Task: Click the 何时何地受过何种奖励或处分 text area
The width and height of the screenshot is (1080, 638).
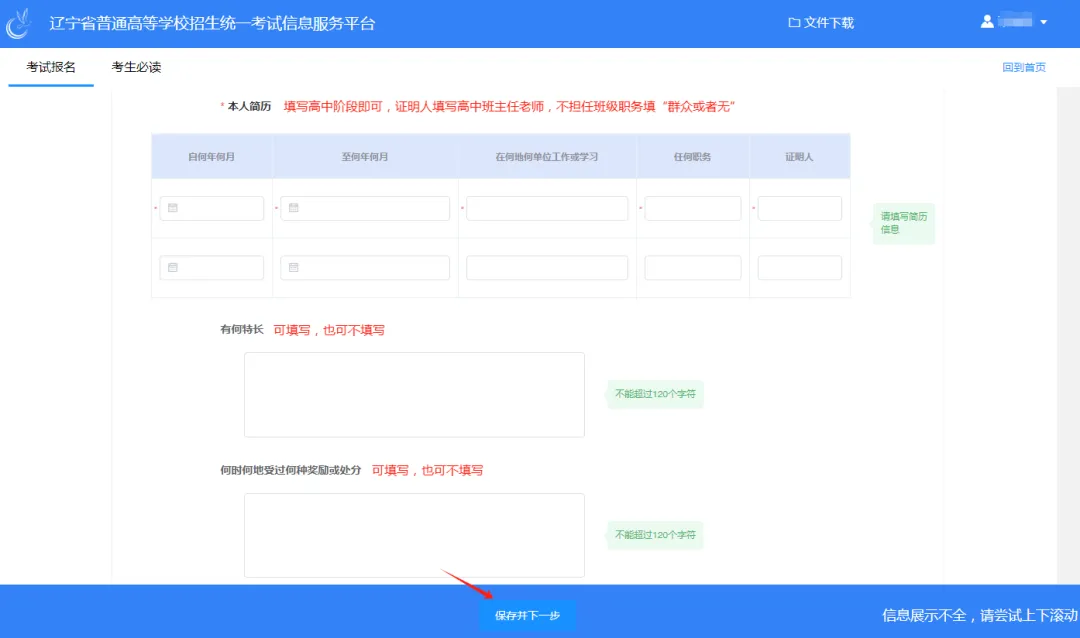Action: [414, 535]
